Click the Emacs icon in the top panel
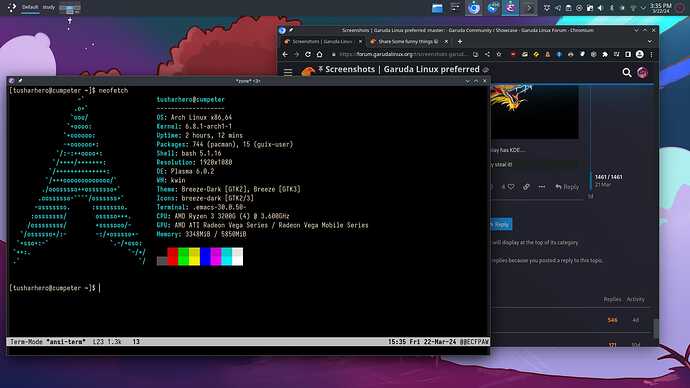The width and height of the screenshot is (690, 388). [x=510, y=8]
